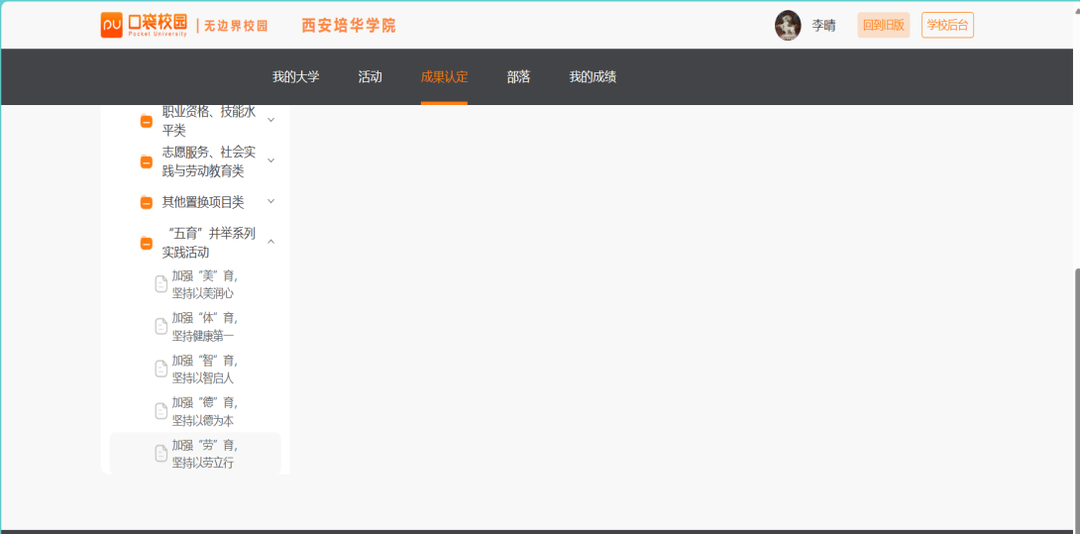Click the PU 口袋校园 logo icon
This screenshot has width=1080, height=534.
tap(112, 25)
